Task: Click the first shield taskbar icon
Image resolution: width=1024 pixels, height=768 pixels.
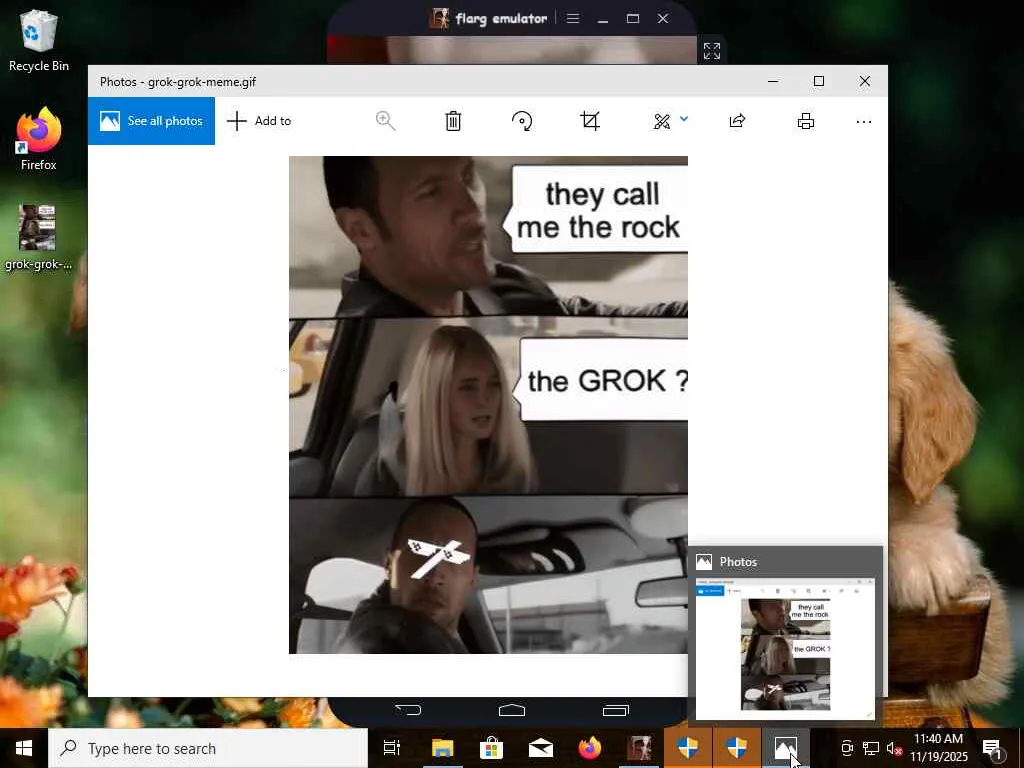Action: 688,748
